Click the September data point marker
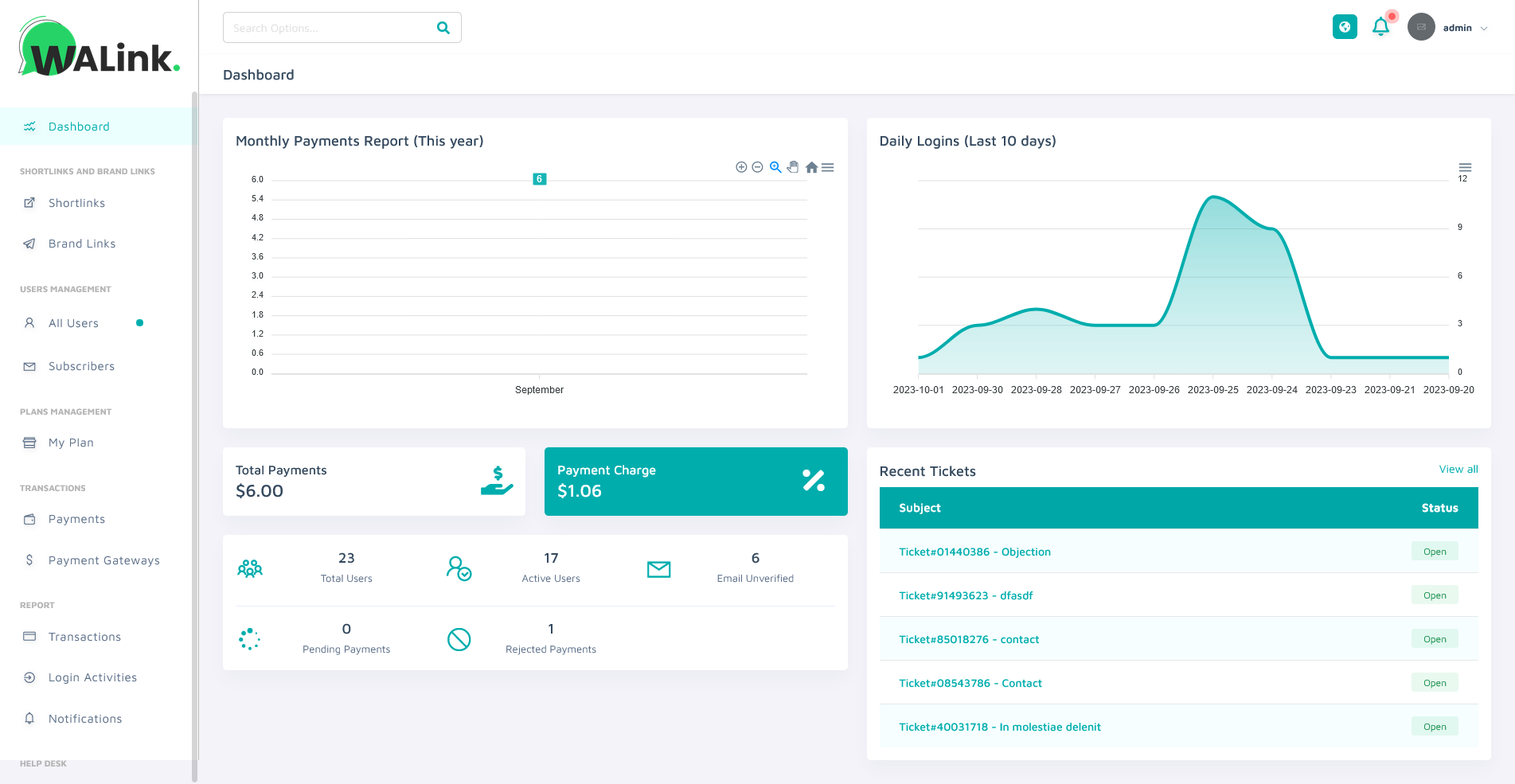 [540, 179]
